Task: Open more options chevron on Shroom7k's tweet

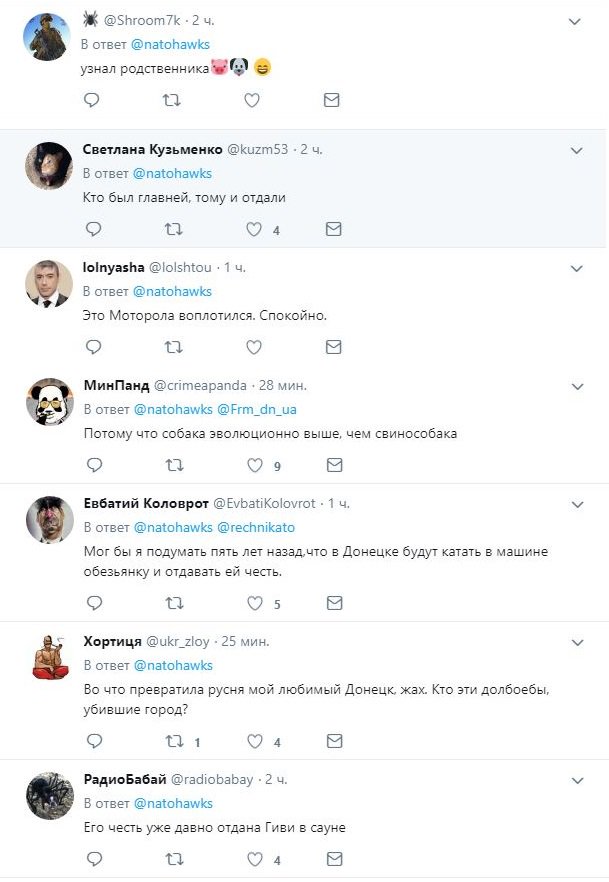Action: click(x=576, y=21)
